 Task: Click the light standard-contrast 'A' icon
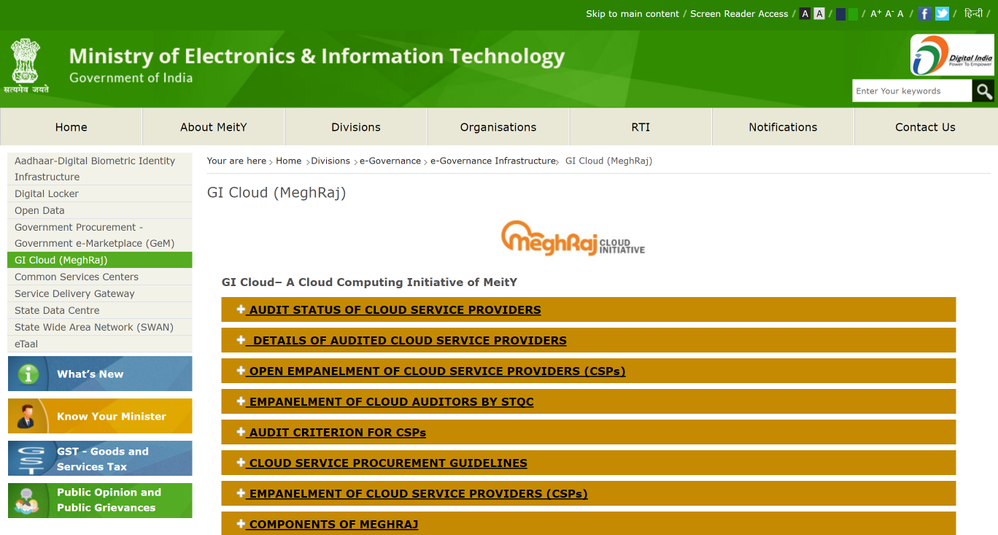(819, 13)
